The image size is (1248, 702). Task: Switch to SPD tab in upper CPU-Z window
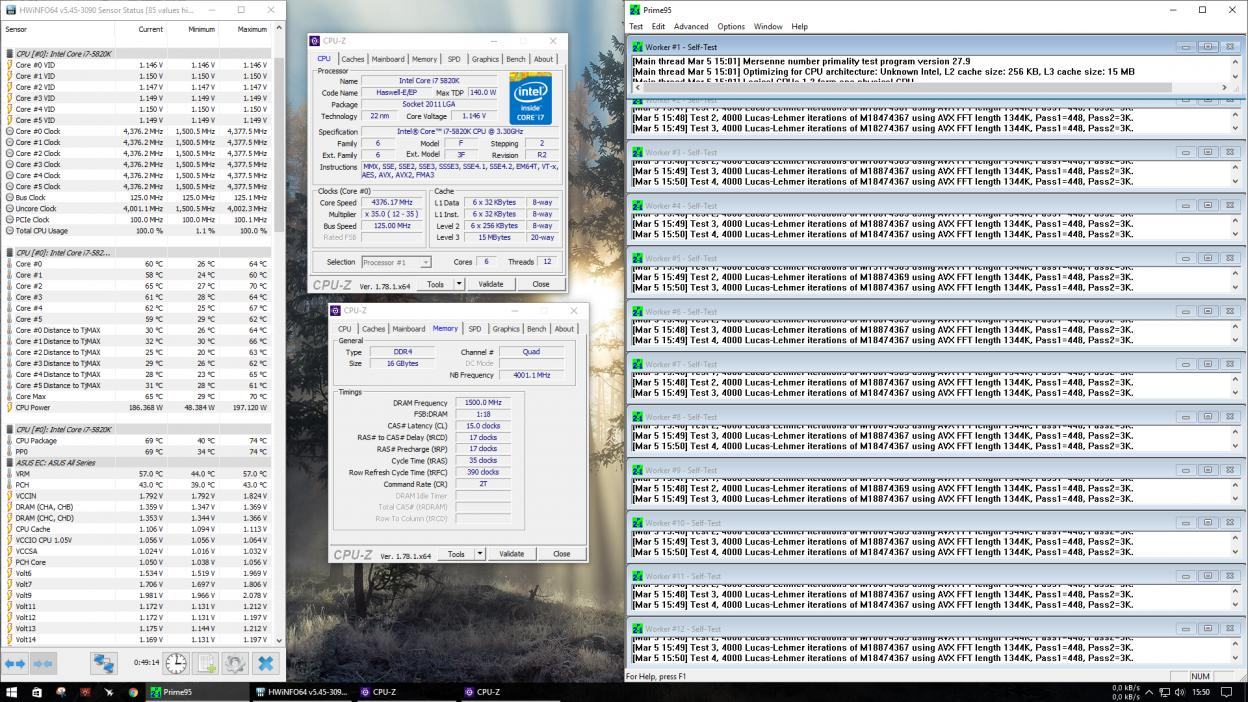point(454,59)
